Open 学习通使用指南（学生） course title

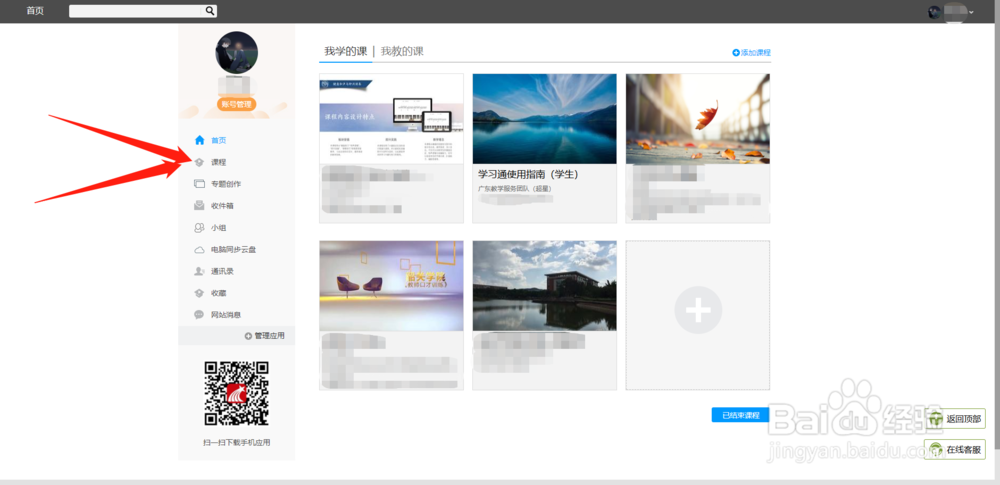pos(528,174)
